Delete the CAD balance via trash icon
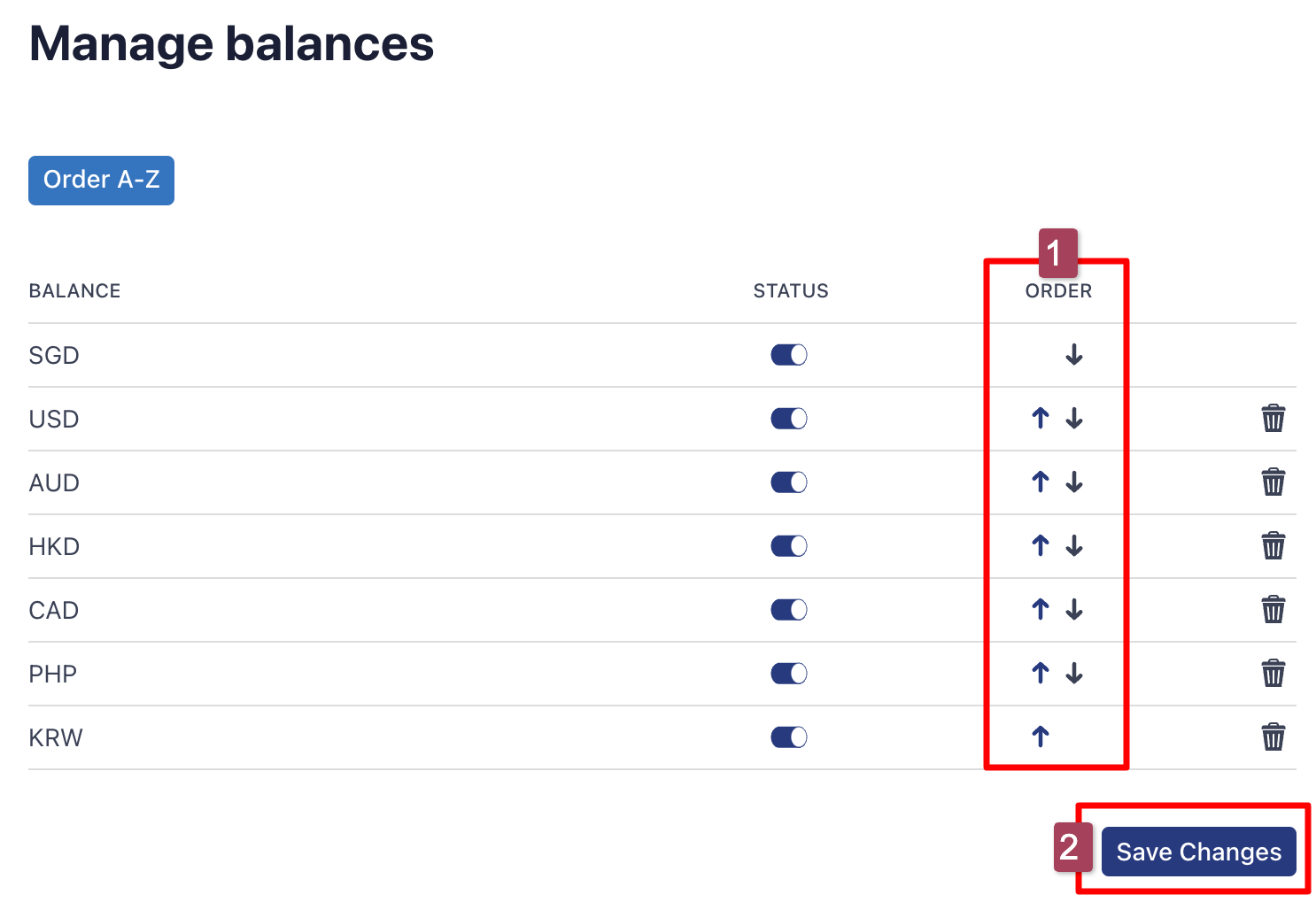Image resolution: width=1316 pixels, height=910 pixels. coord(1273,610)
